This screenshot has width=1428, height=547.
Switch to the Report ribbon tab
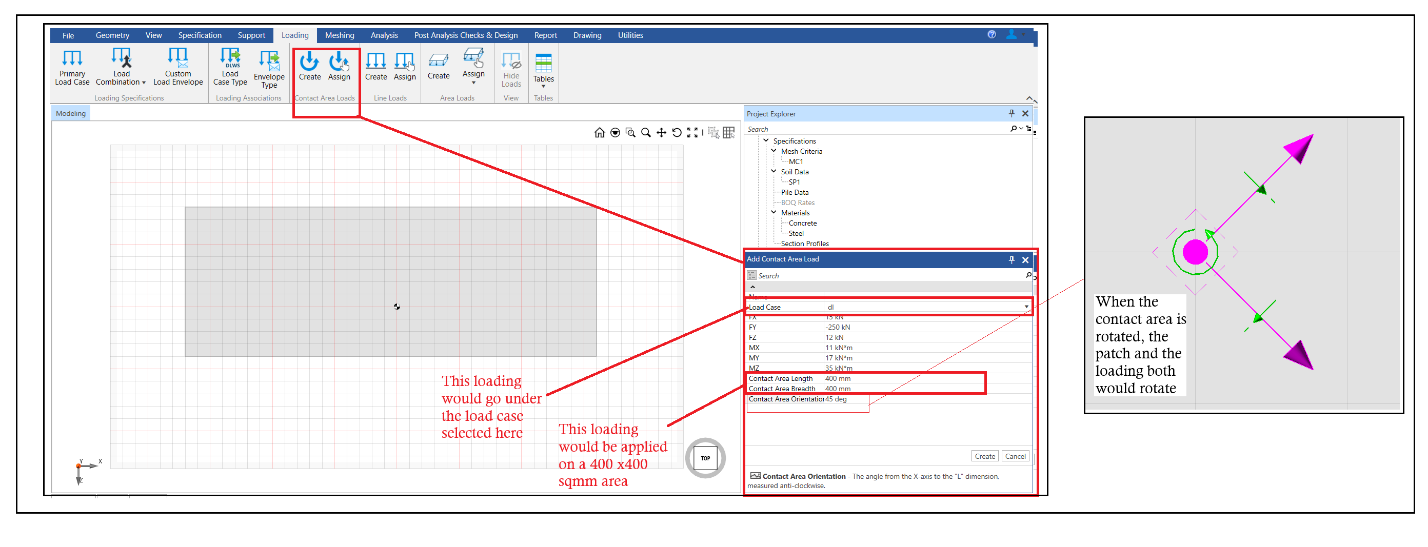click(x=546, y=35)
